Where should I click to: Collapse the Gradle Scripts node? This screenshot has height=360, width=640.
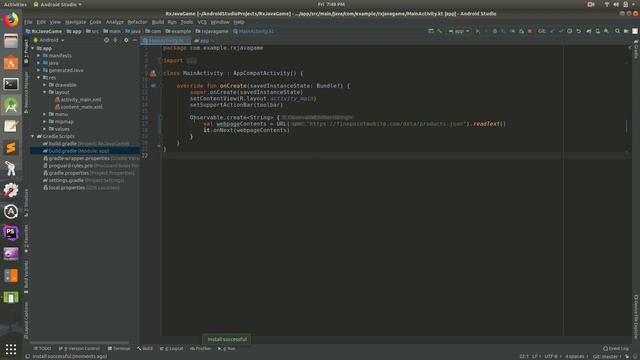click(x=33, y=136)
